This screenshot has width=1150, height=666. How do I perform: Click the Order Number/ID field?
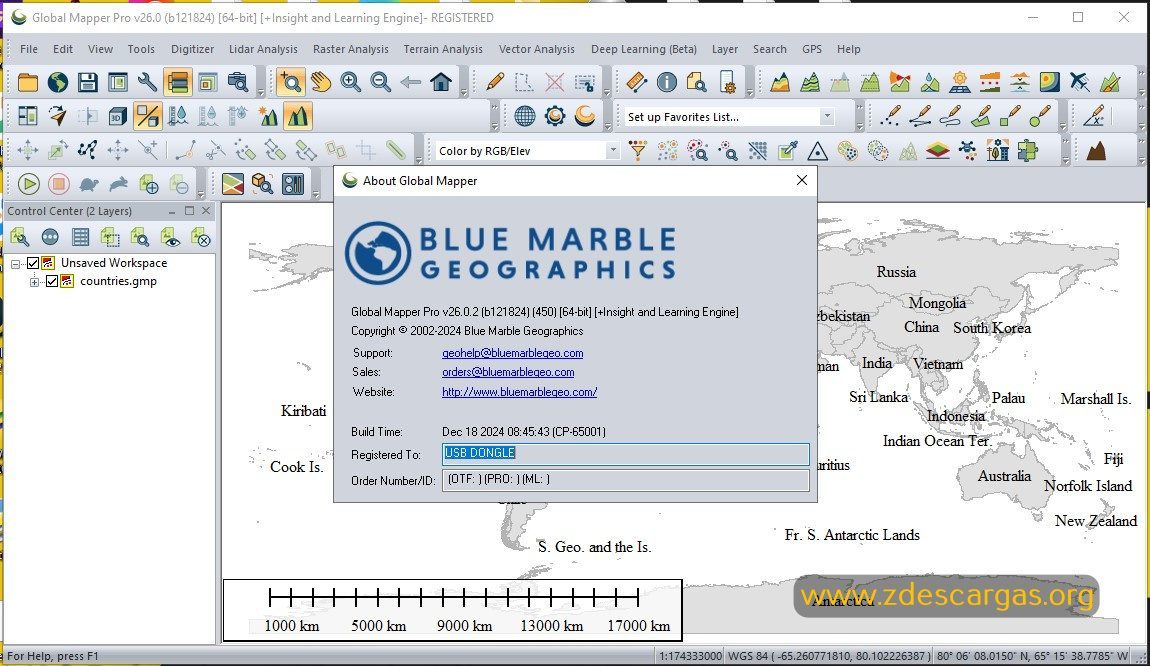(626, 480)
